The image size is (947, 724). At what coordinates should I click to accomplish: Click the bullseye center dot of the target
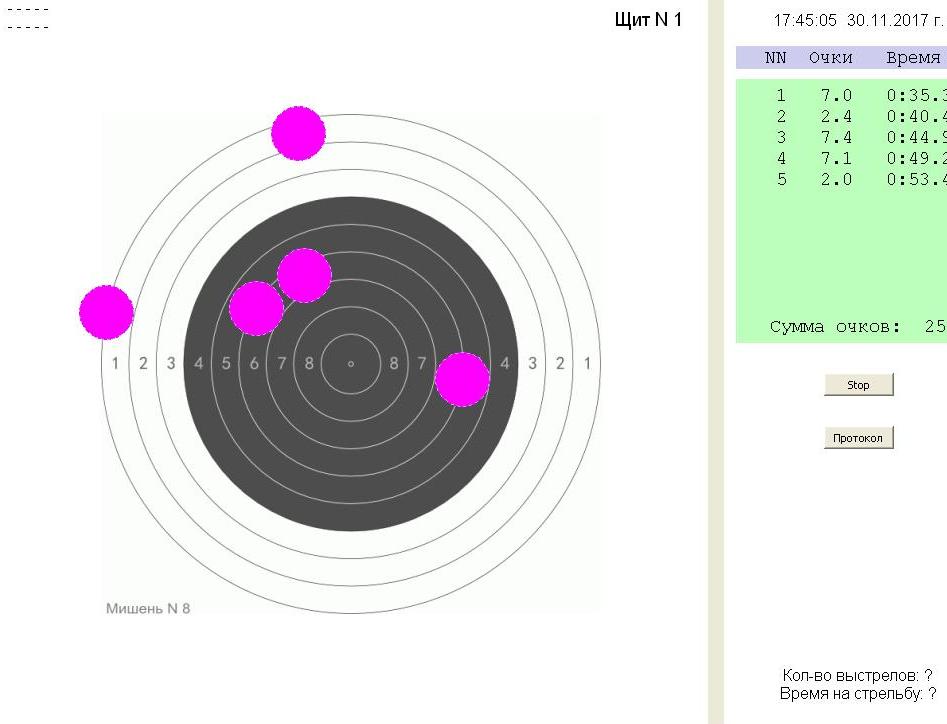pyautogui.click(x=351, y=363)
